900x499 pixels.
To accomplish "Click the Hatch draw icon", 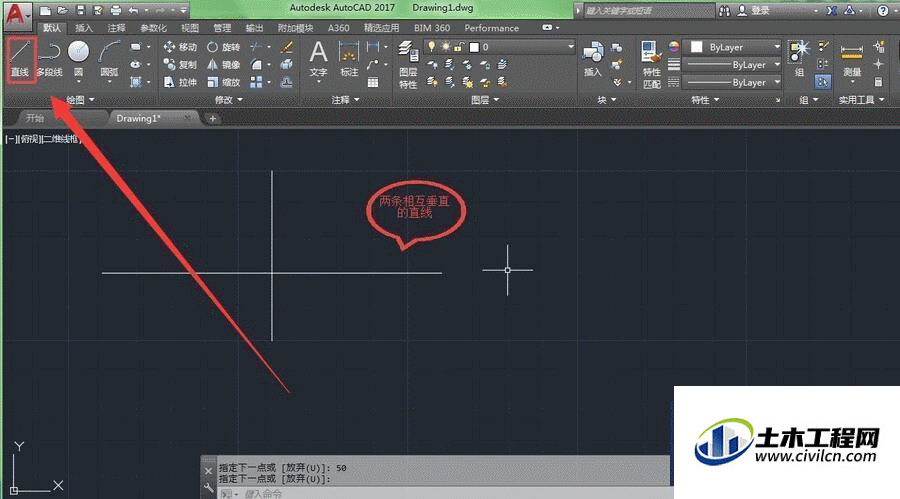I will click(x=136, y=82).
